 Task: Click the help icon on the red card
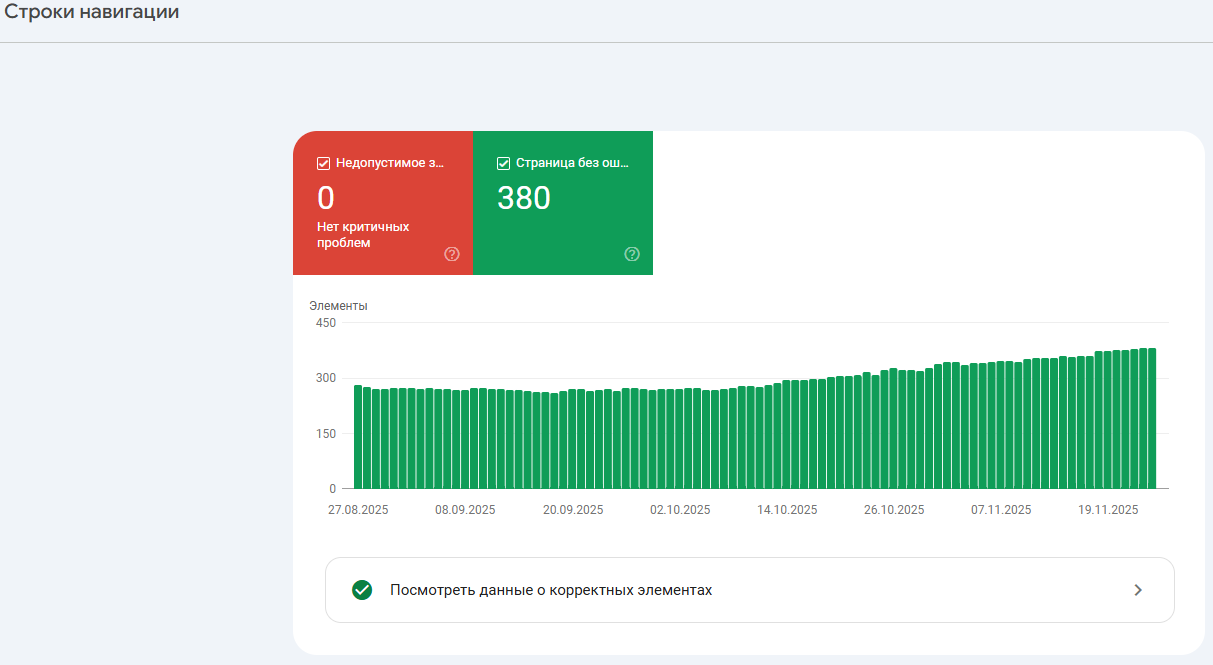click(452, 254)
